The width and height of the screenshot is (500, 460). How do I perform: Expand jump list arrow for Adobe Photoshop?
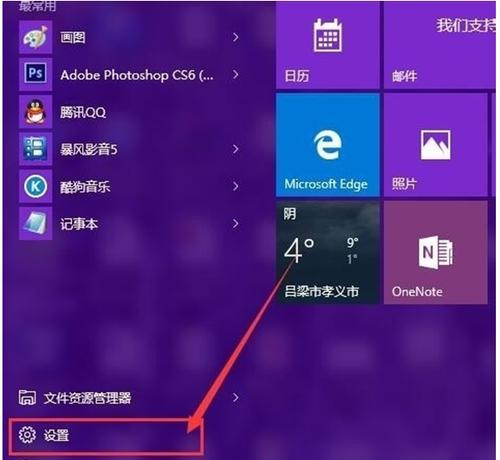tap(236, 74)
